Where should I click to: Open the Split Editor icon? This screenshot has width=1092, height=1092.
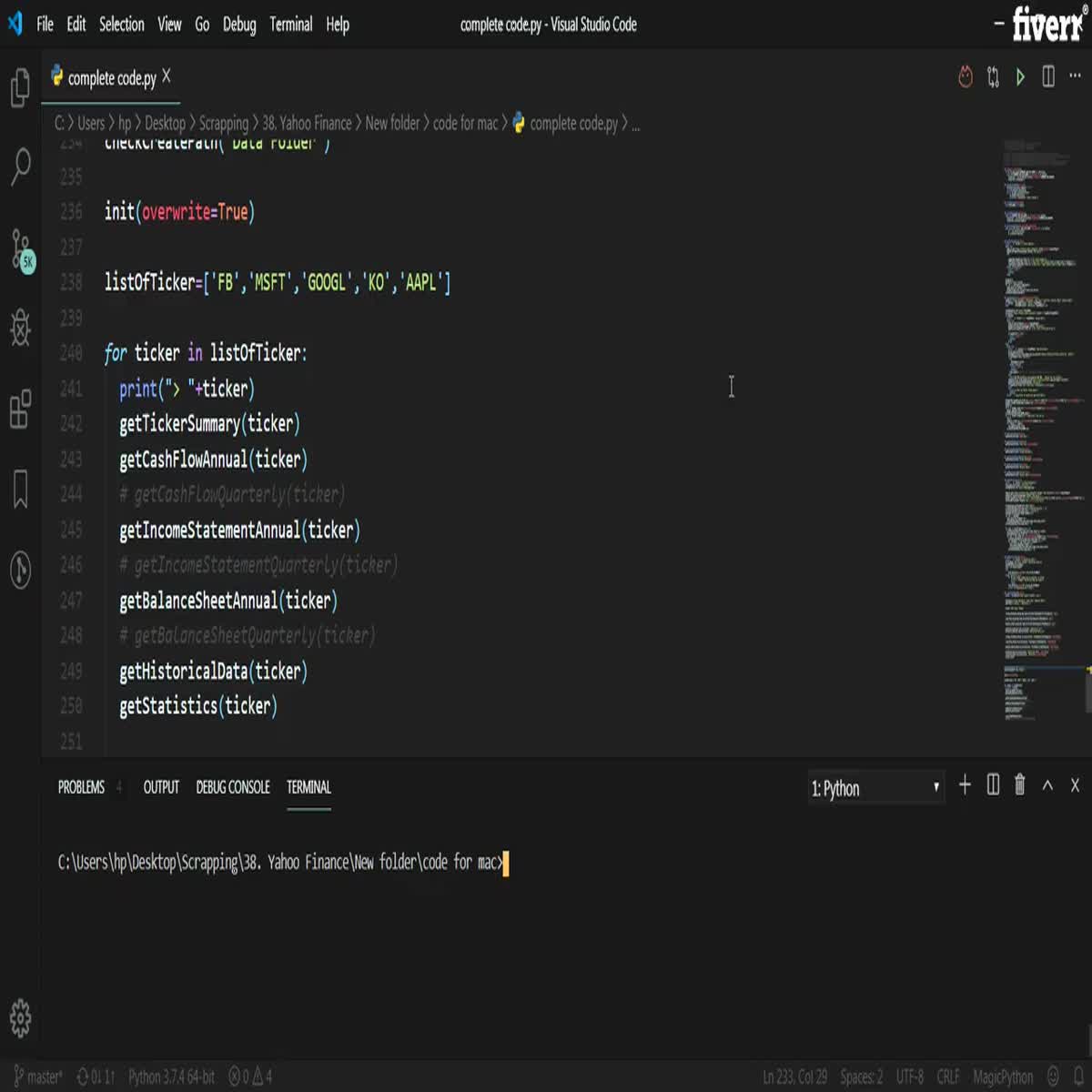(1048, 77)
